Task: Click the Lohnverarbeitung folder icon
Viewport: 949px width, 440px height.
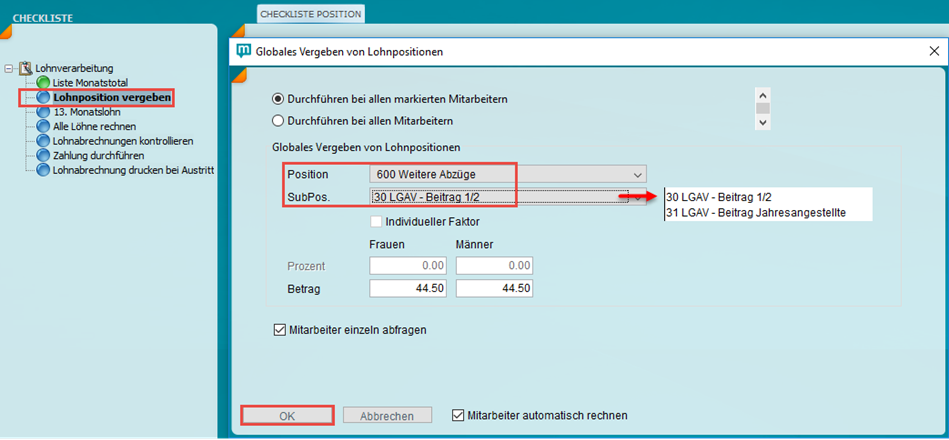Action: 26,69
